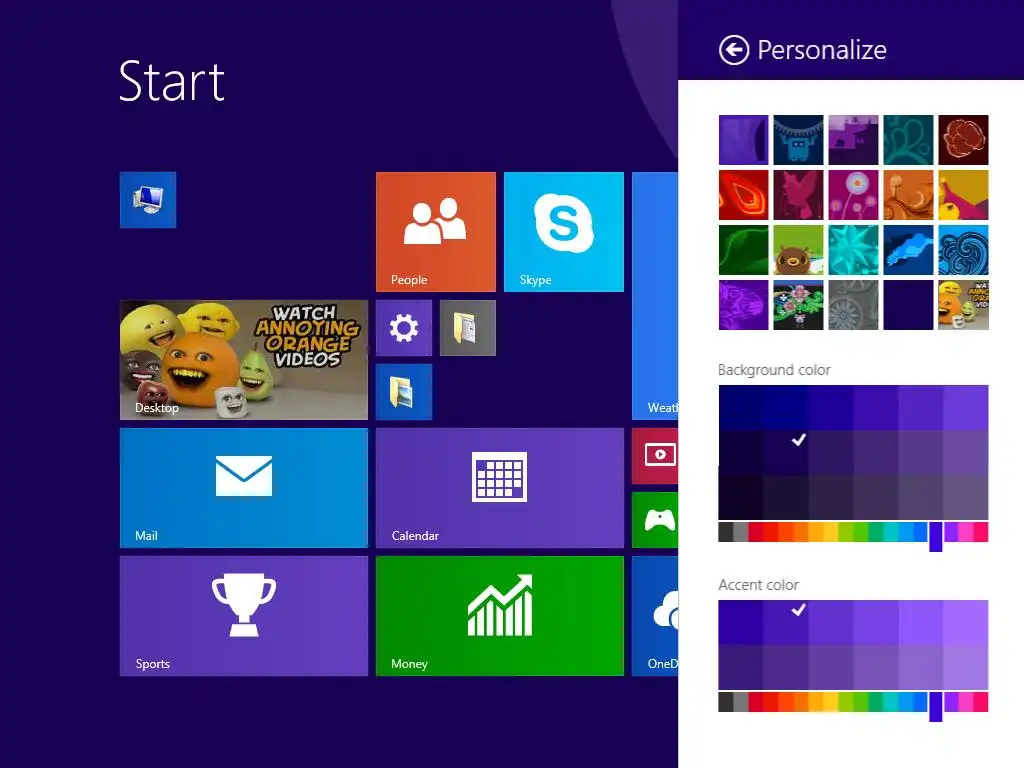The width and height of the screenshot is (1024, 768).
Task: Launch the Skype tile
Action: [x=564, y=232]
